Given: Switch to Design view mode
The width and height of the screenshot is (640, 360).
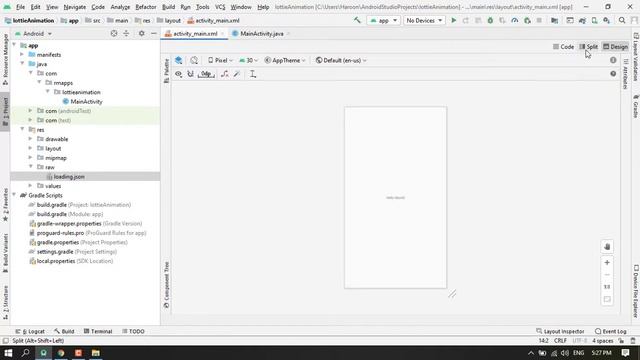Looking at the screenshot, I should click(616, 47).
